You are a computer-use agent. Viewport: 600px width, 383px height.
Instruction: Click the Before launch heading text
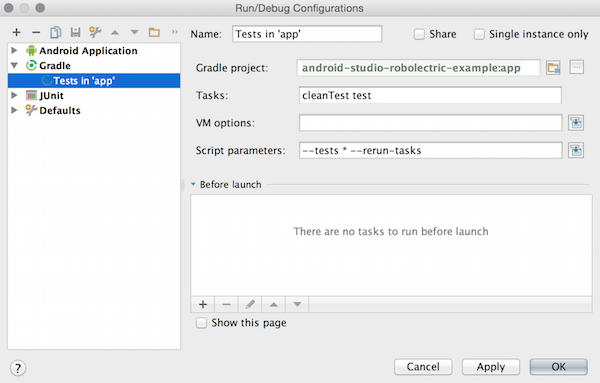coord(230,184)
